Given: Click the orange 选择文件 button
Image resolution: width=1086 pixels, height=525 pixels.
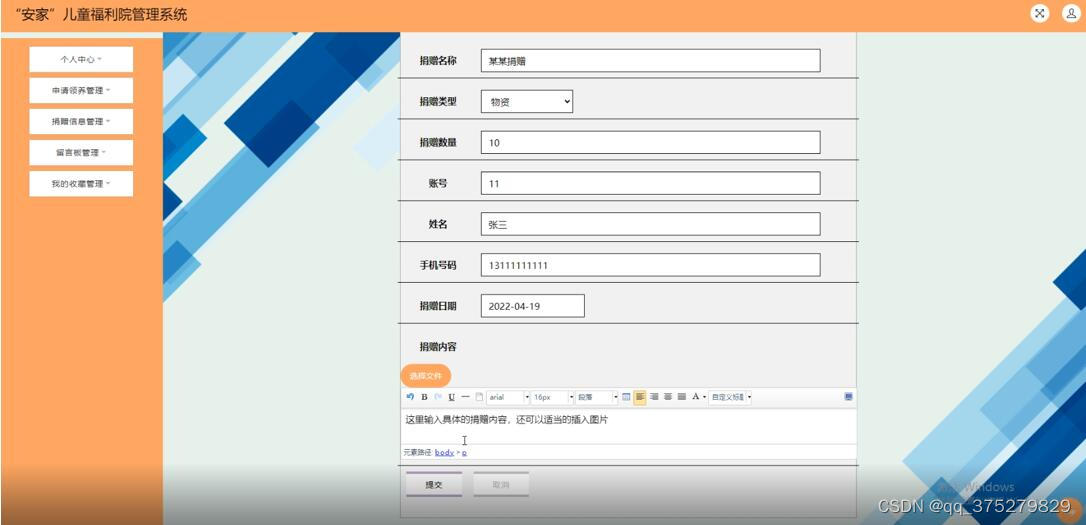Looking at the screenshot, I should coord(425,375).
